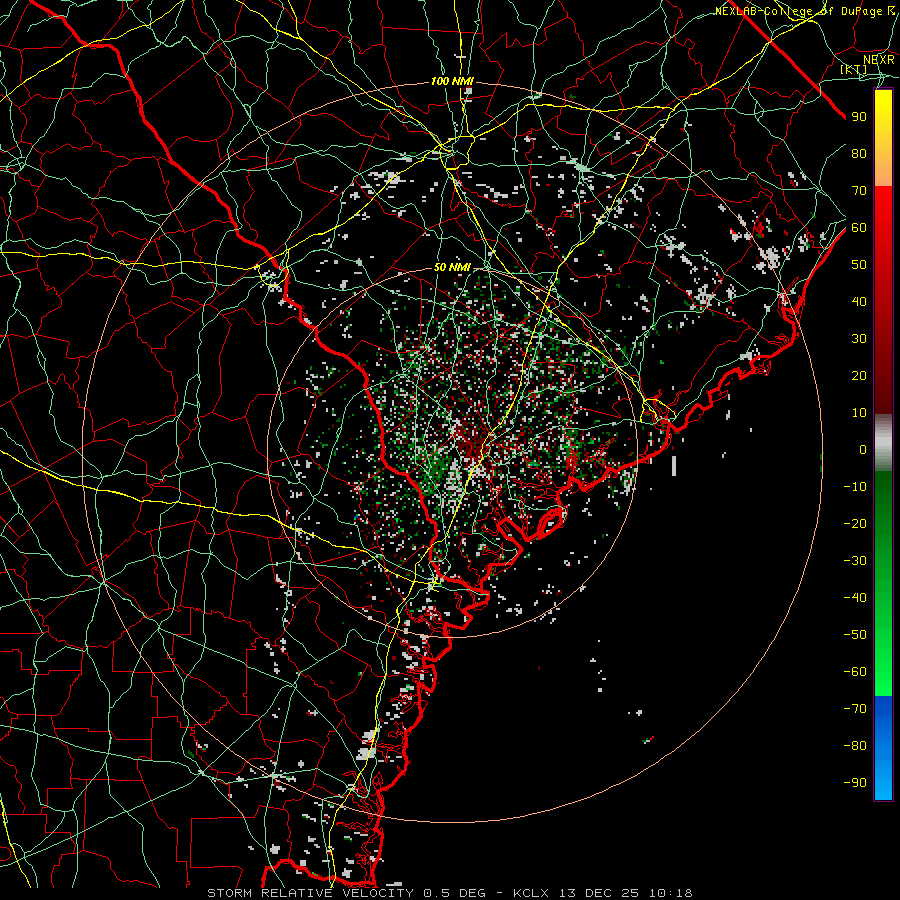Select the 60 value on the velocity scale
The image size is (900, 900).
(859, 227)
